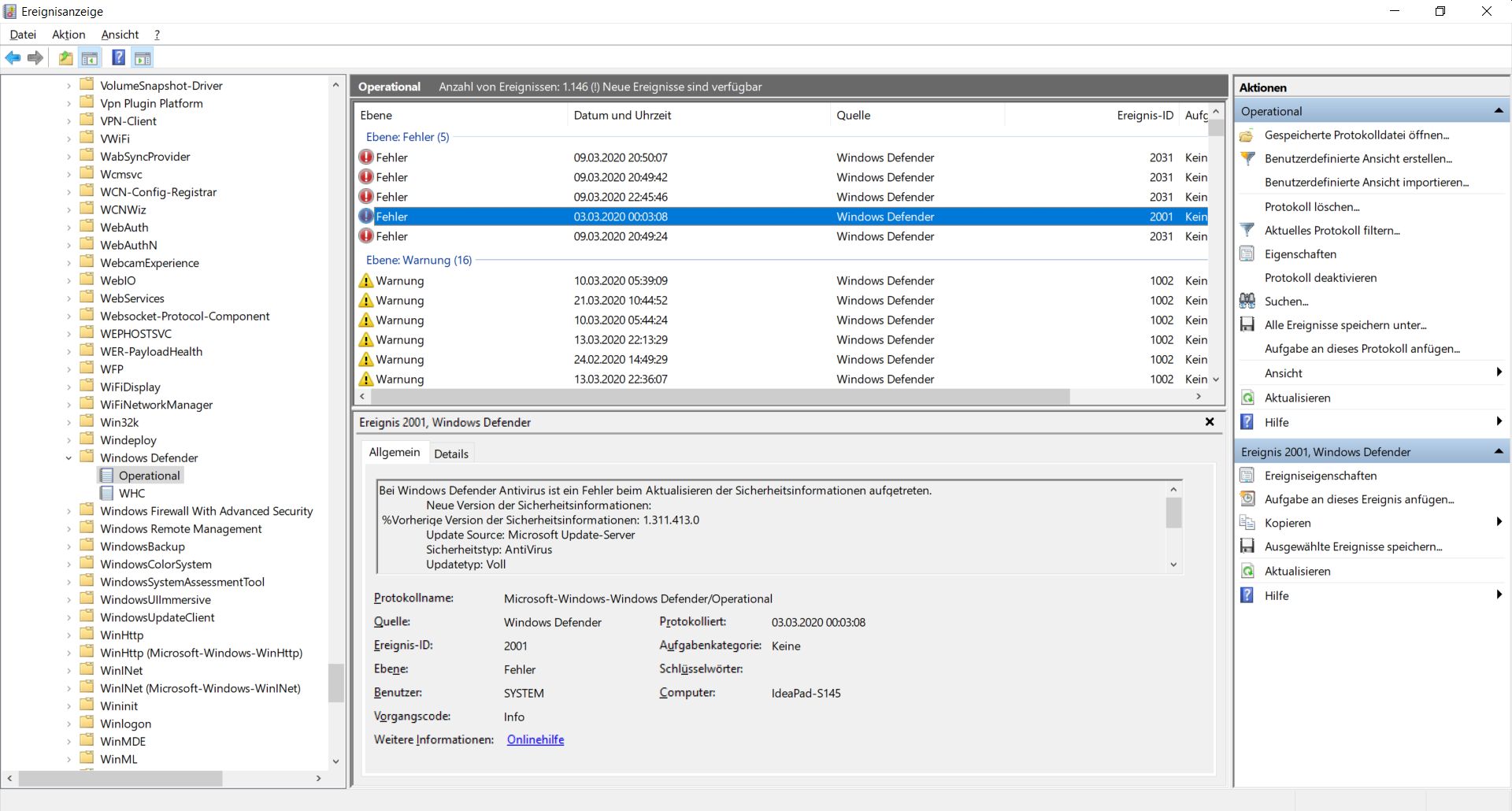Collapse the Windows Defender tree node
The width and height of the screenshot is (1512, 811).
coord(69,457)
